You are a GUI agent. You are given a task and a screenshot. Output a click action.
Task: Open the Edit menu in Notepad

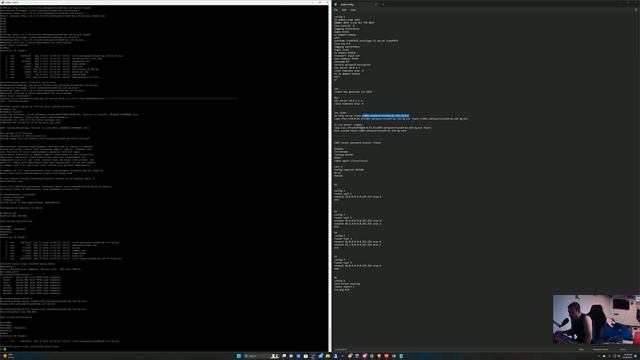click(x=344, y=10)
